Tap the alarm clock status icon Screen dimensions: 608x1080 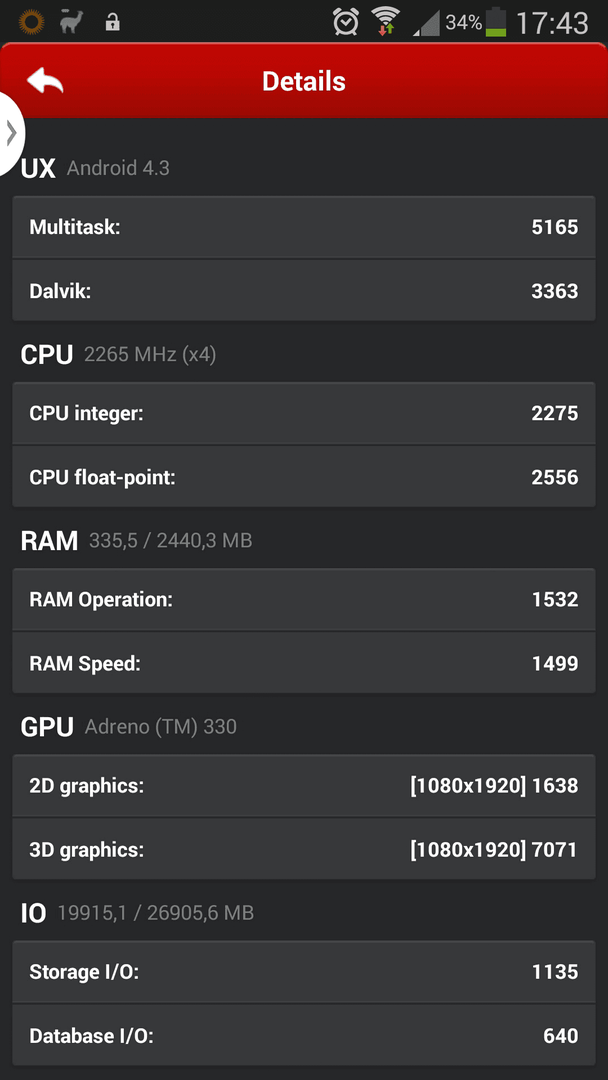click(x=346, y=21)
